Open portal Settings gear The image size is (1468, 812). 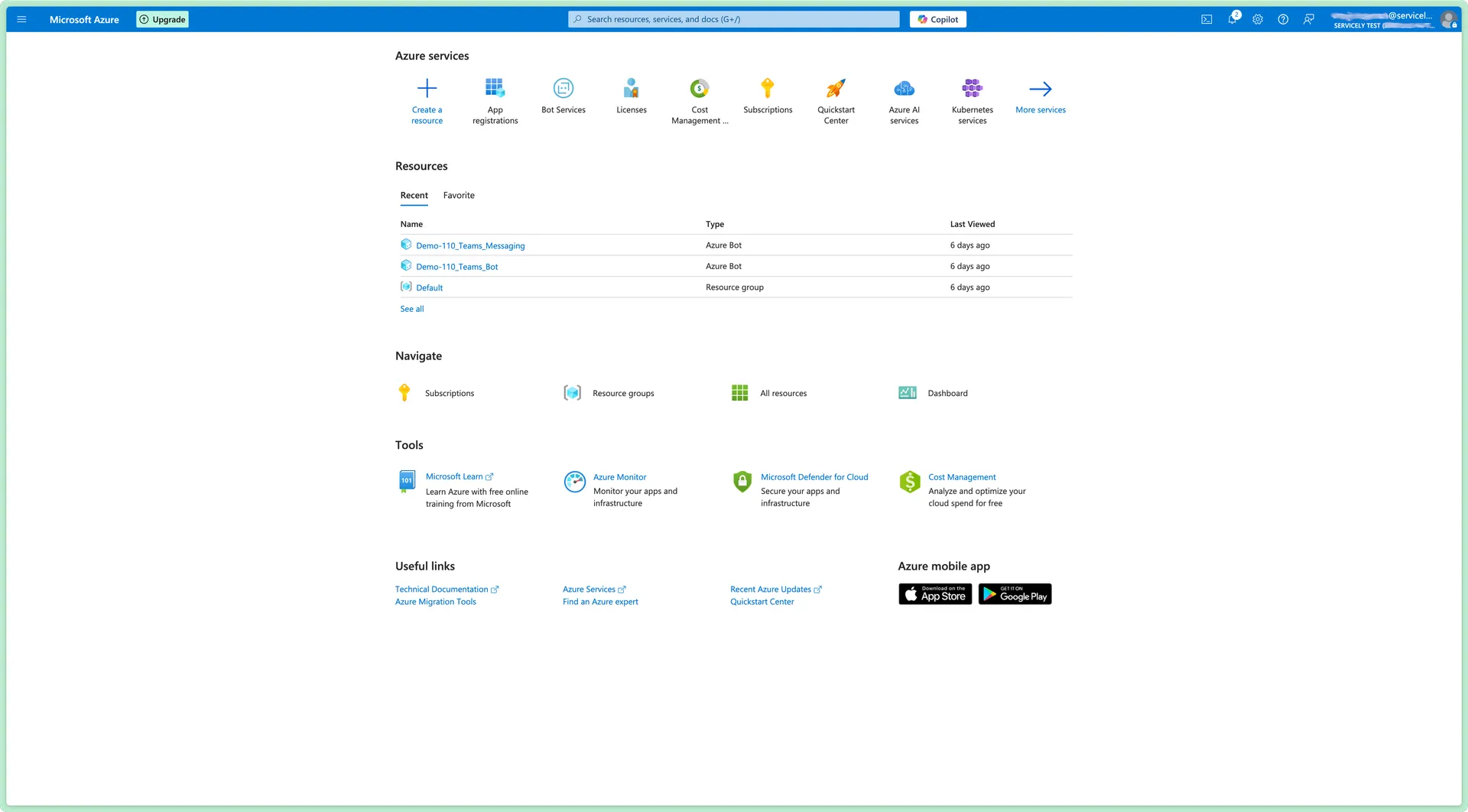click(1258, 19)
